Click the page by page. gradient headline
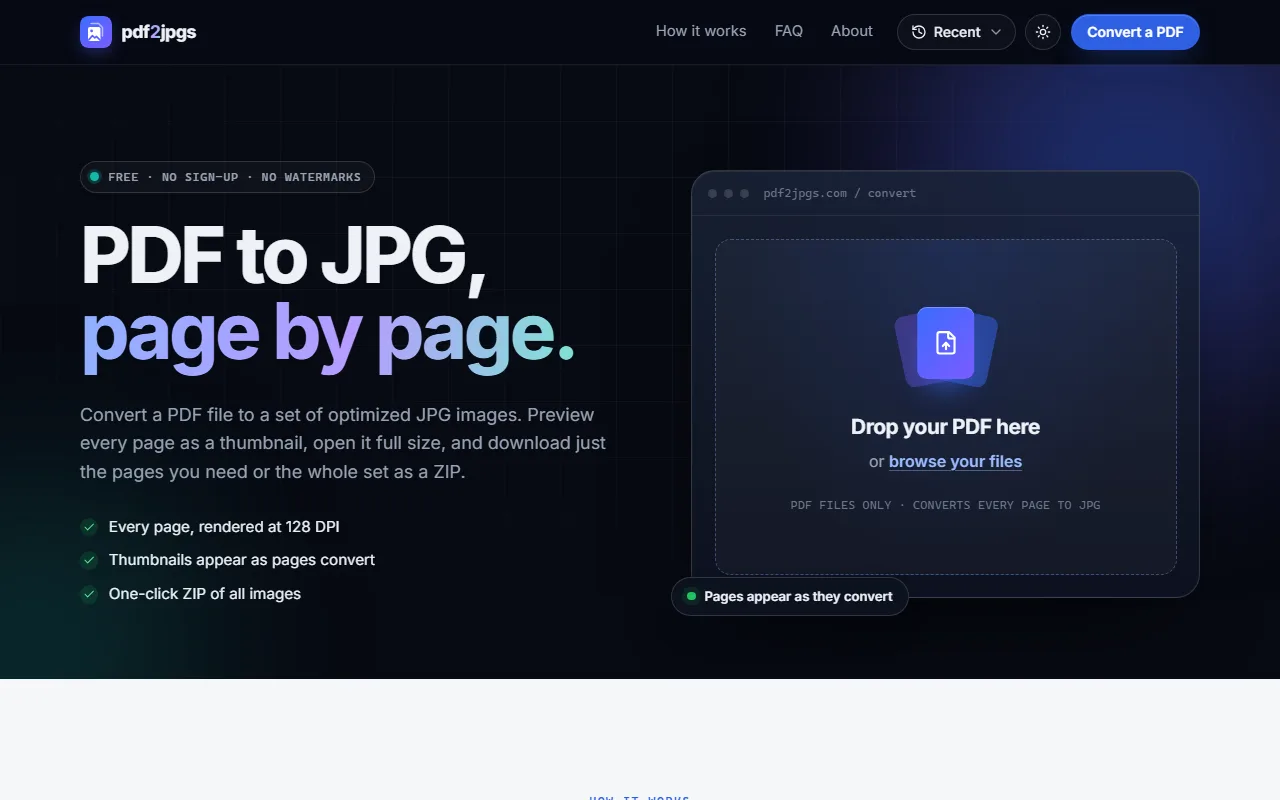Image resolution: width=1280 pixels, height=800 pixels. [x=328, y=336]
